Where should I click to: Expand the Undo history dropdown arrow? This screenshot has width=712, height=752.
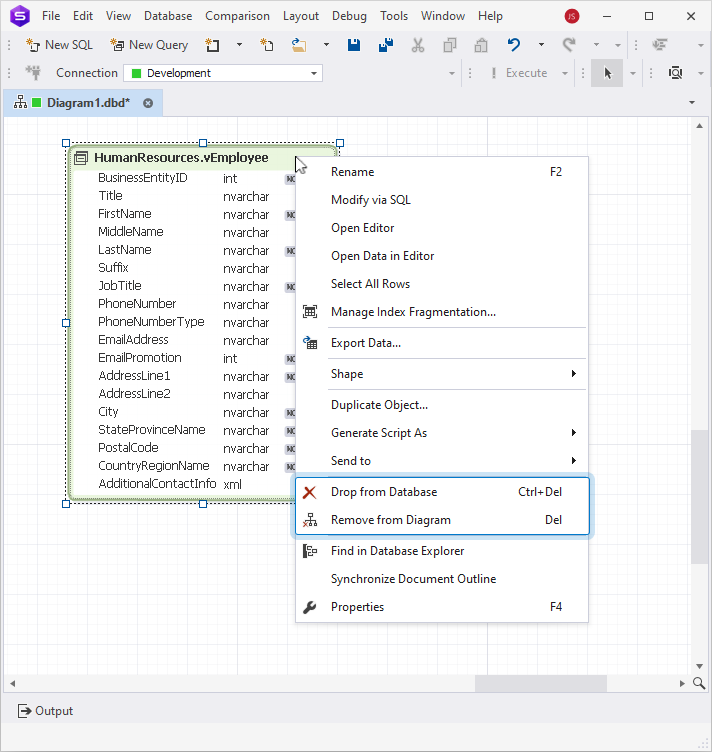coord(541,45)
